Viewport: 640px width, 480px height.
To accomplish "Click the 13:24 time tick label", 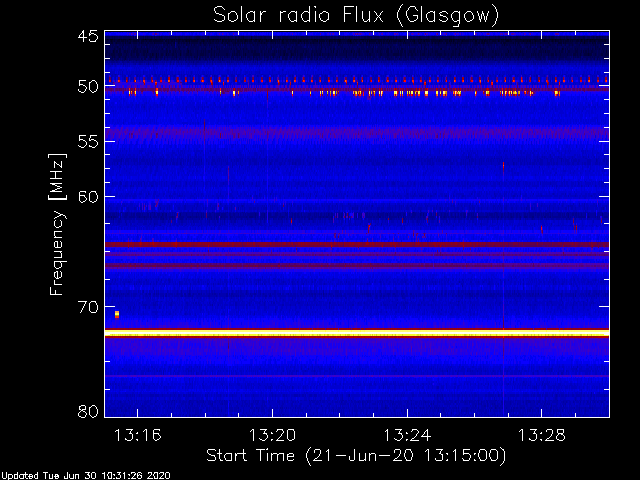I will click(x=407, y=435).
